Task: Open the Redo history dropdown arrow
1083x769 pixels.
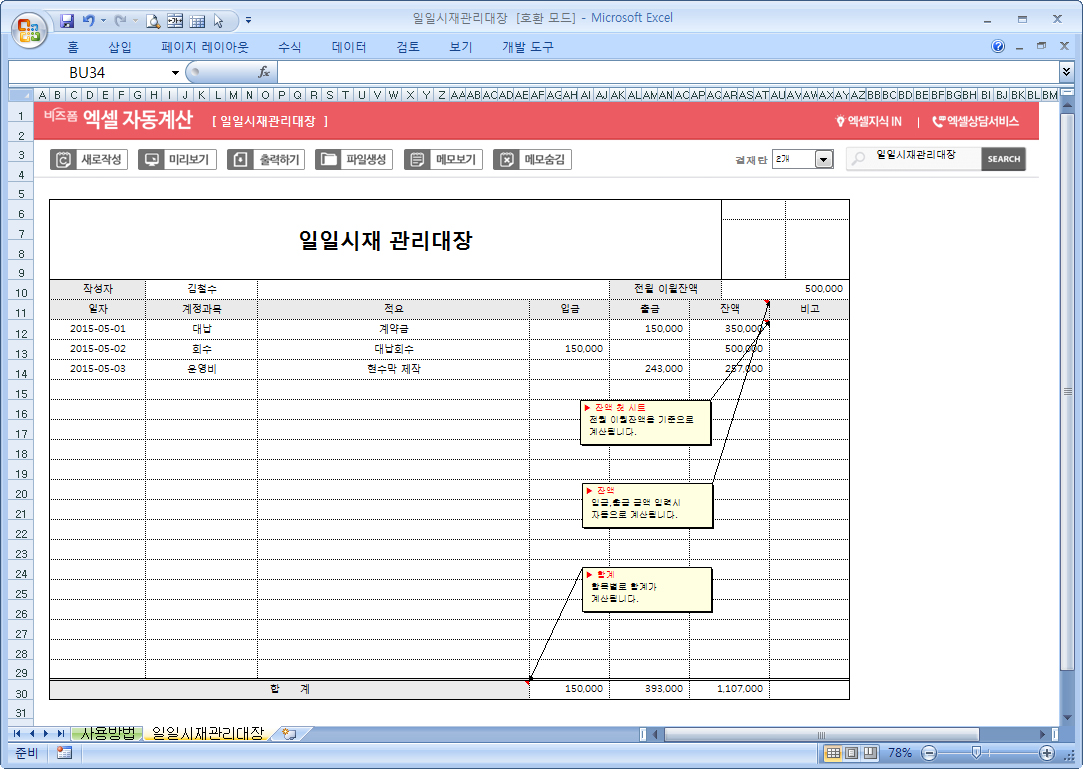Action: click(x=135, y=21)
